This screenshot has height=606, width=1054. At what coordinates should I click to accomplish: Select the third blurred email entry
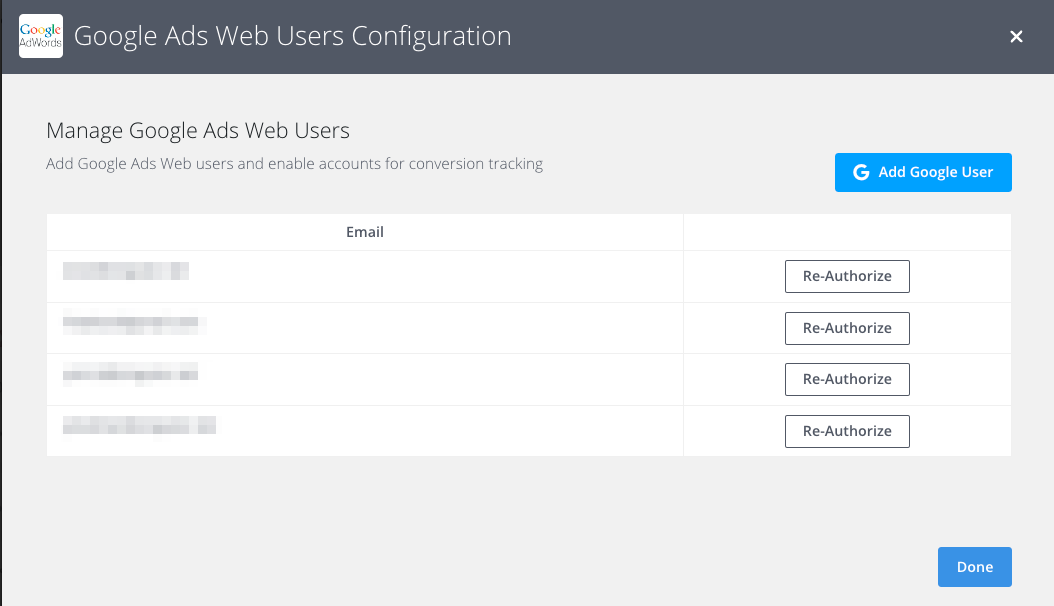click(x=130, y=374)
